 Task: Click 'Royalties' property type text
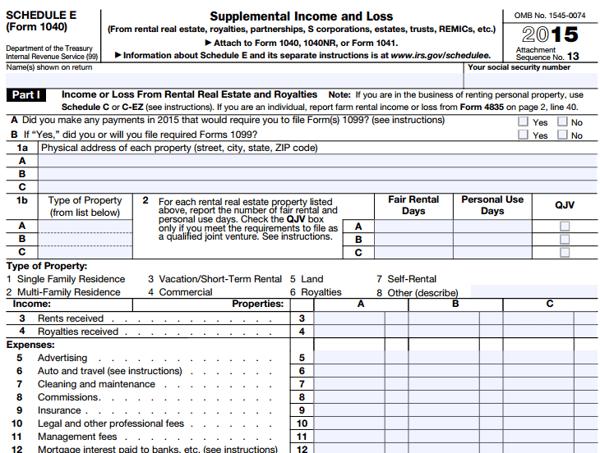(321, 292)
